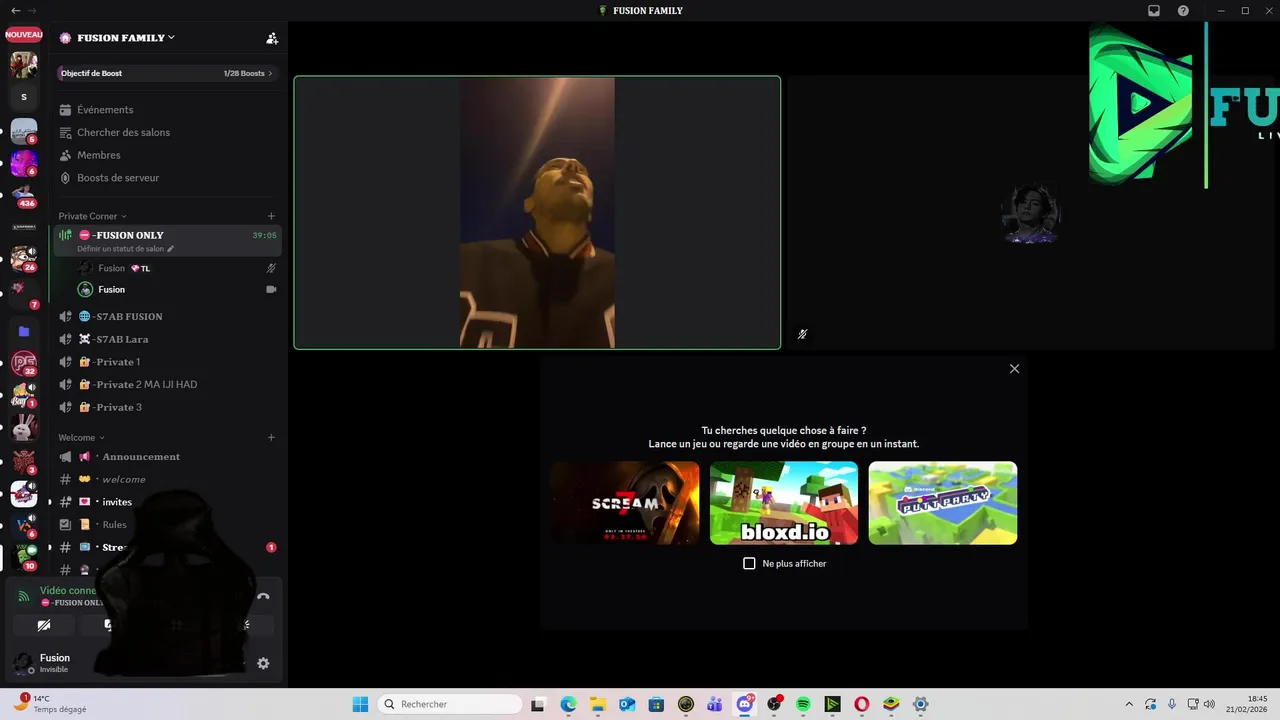
Task: Click the 1/28 Boosts link
Action: 247,73
